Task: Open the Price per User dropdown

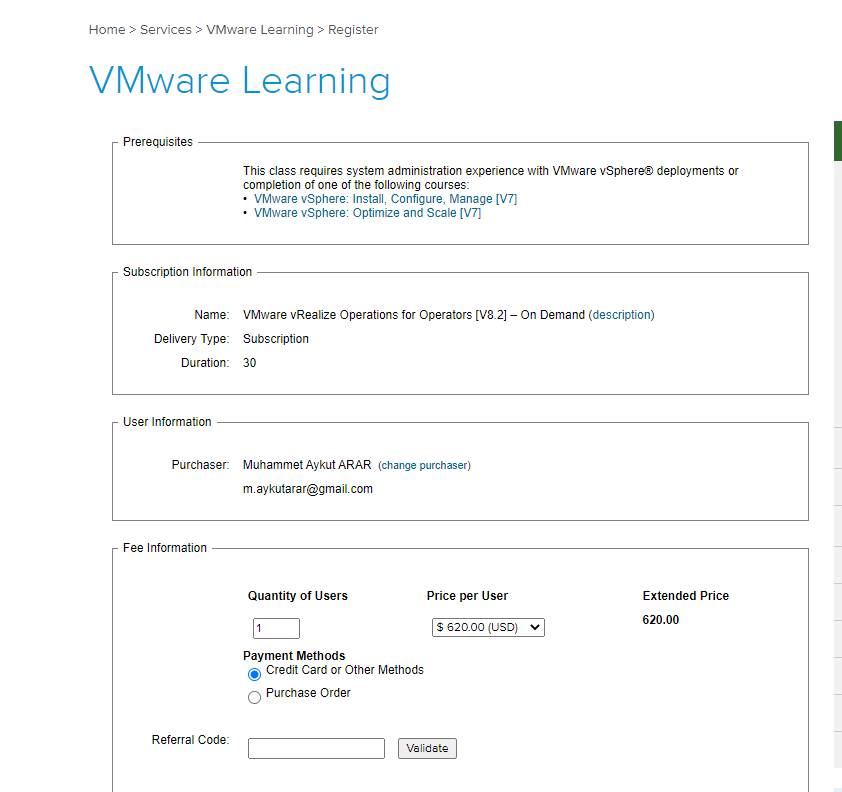Action: tap(488, 627)
